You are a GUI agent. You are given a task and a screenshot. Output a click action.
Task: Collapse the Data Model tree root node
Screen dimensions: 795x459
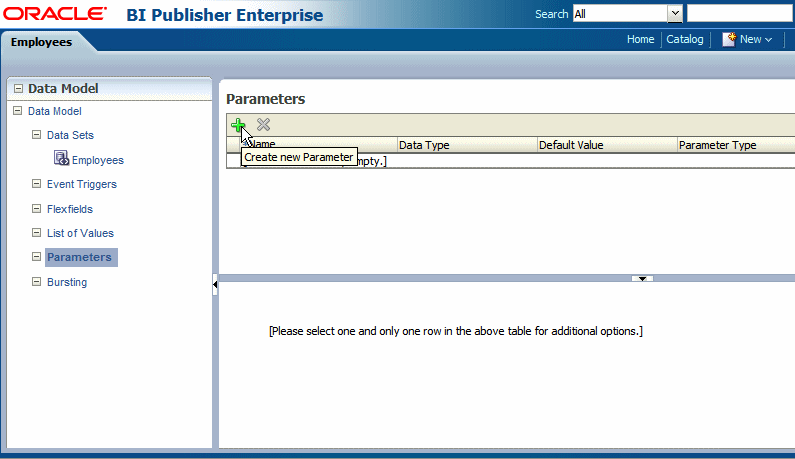[17, 111]
